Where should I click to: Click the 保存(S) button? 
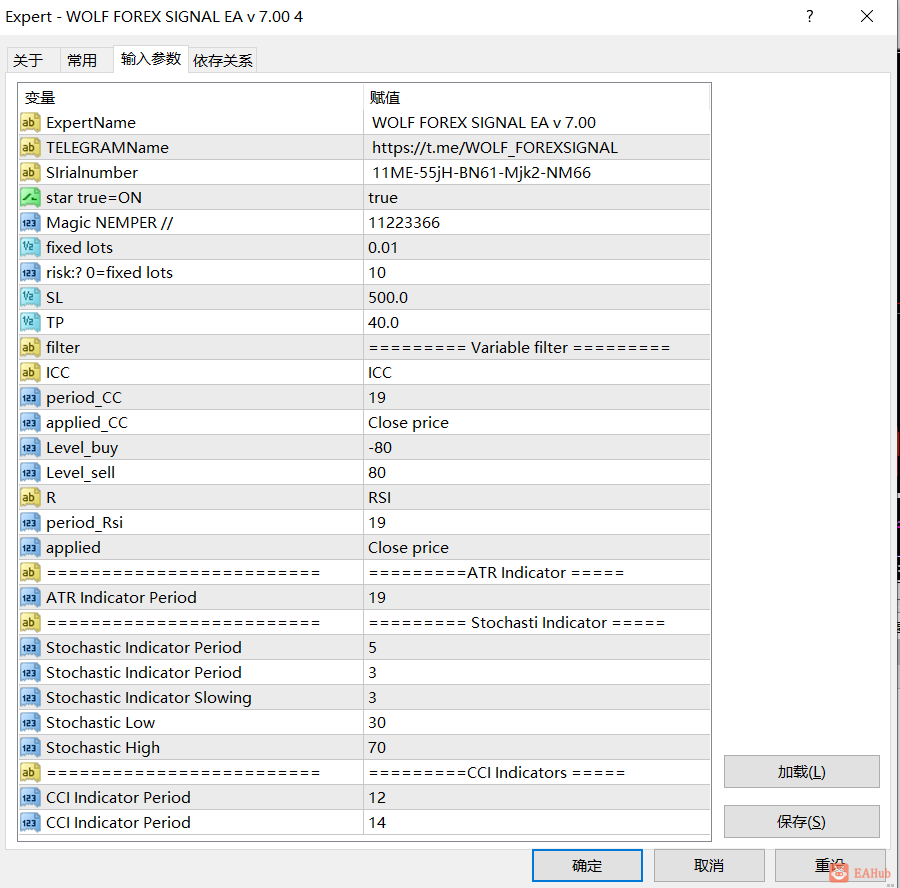point(801,821)
